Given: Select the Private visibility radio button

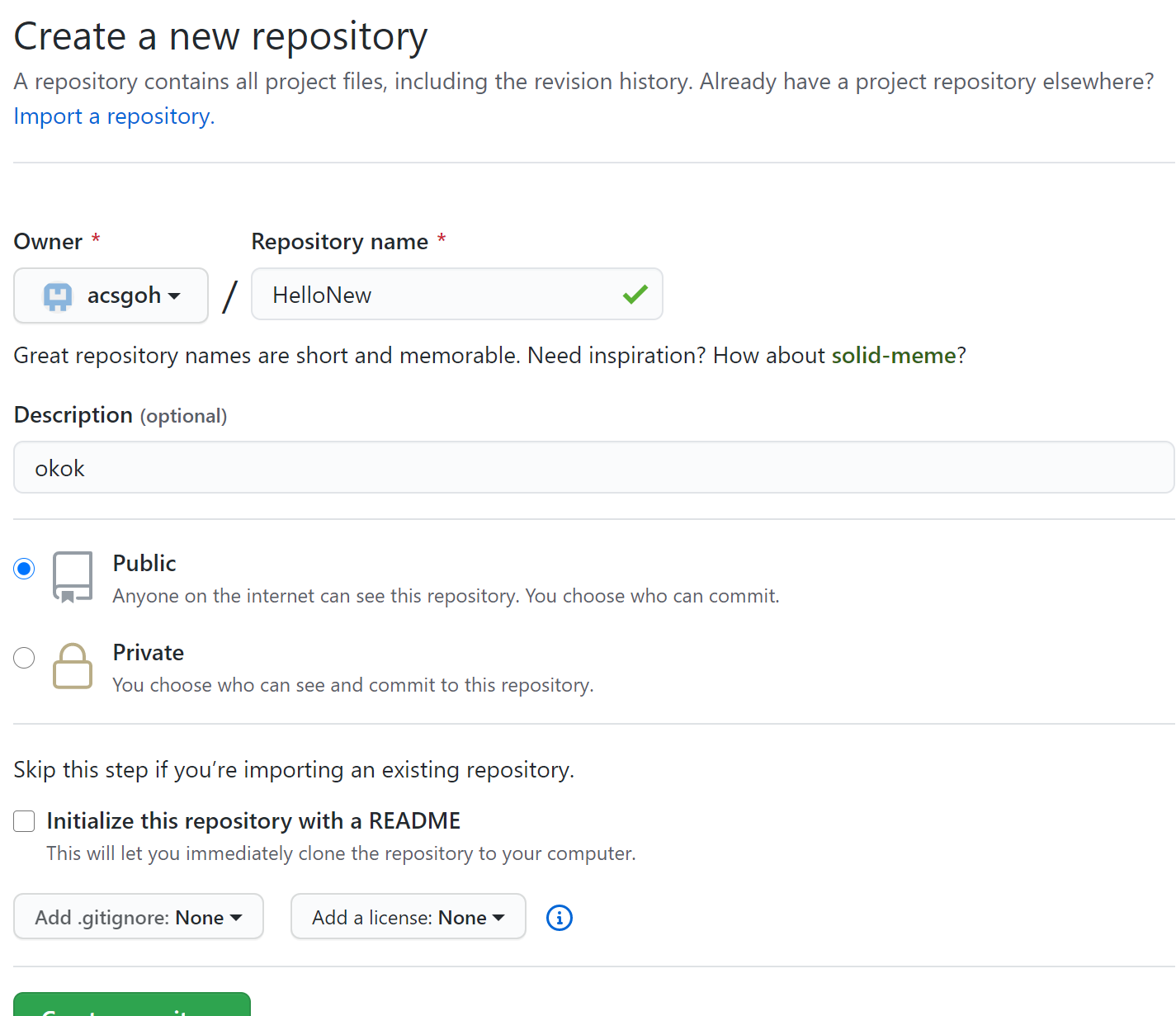Looking at the screenshot, I should tap(24, 658).
